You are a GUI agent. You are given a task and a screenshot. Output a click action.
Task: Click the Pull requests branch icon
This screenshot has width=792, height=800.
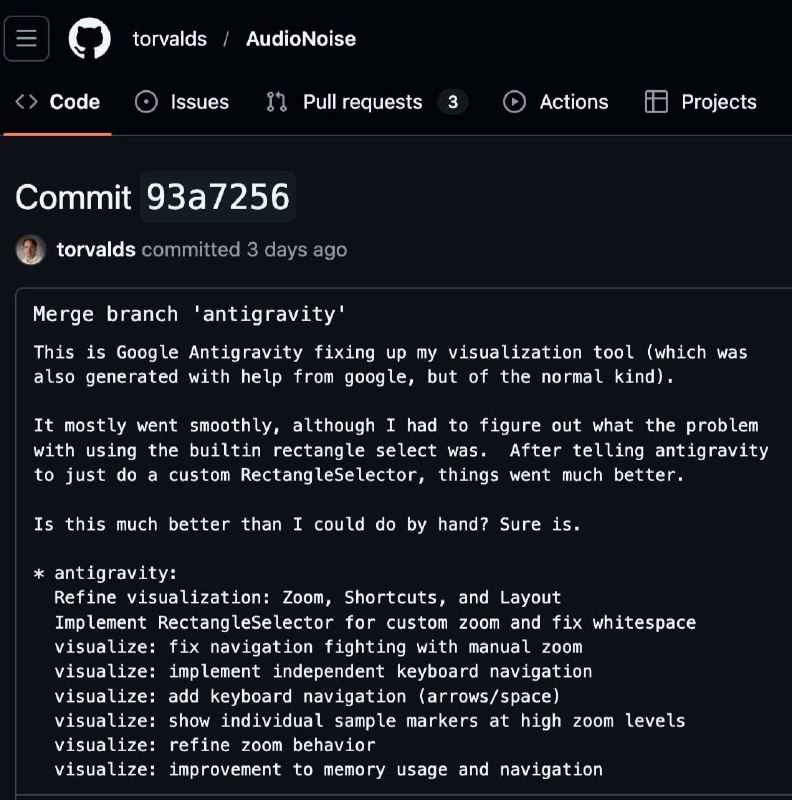[x=277, y=102]
